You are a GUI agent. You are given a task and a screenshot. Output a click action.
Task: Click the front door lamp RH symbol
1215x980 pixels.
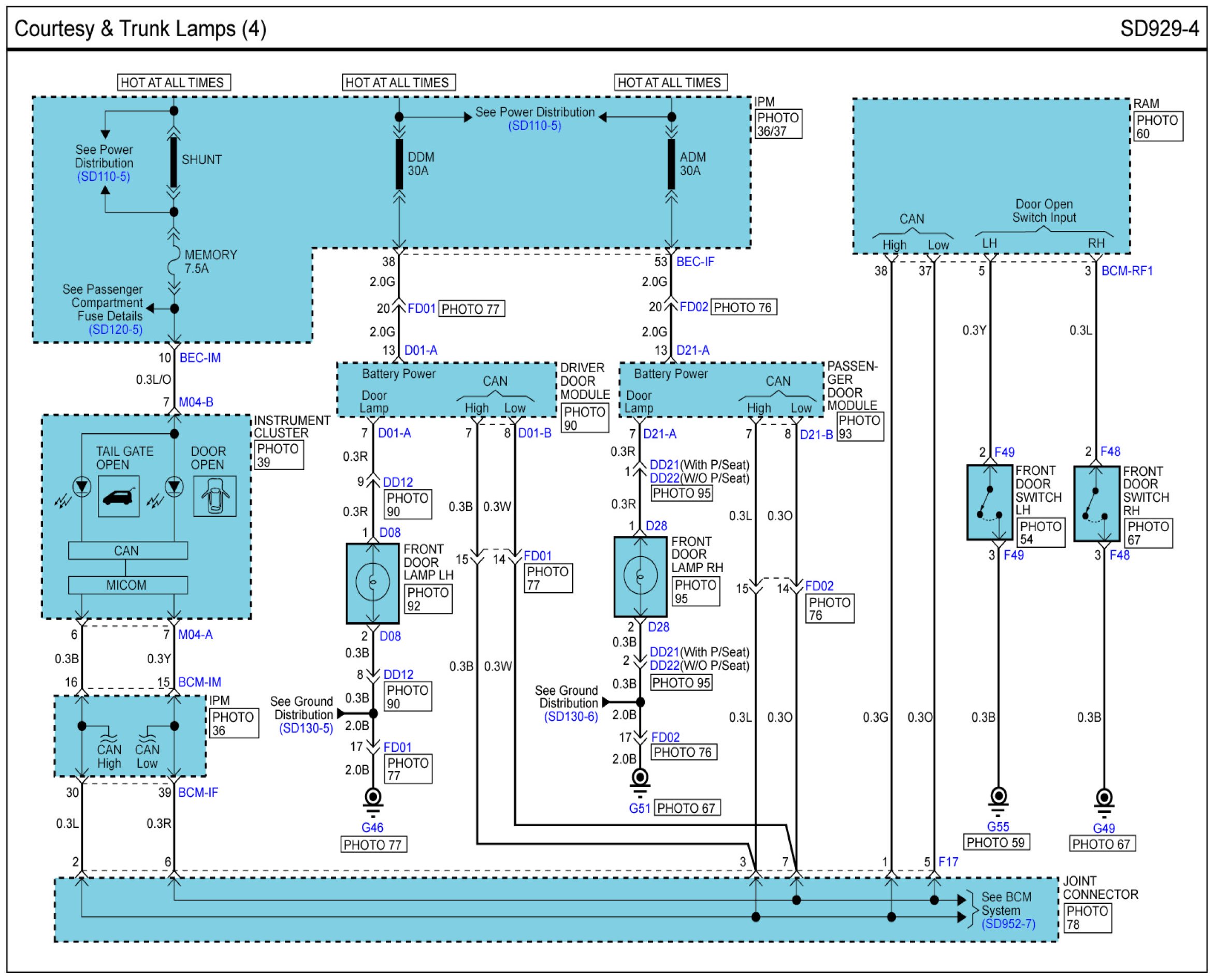[x=640, y=576]
